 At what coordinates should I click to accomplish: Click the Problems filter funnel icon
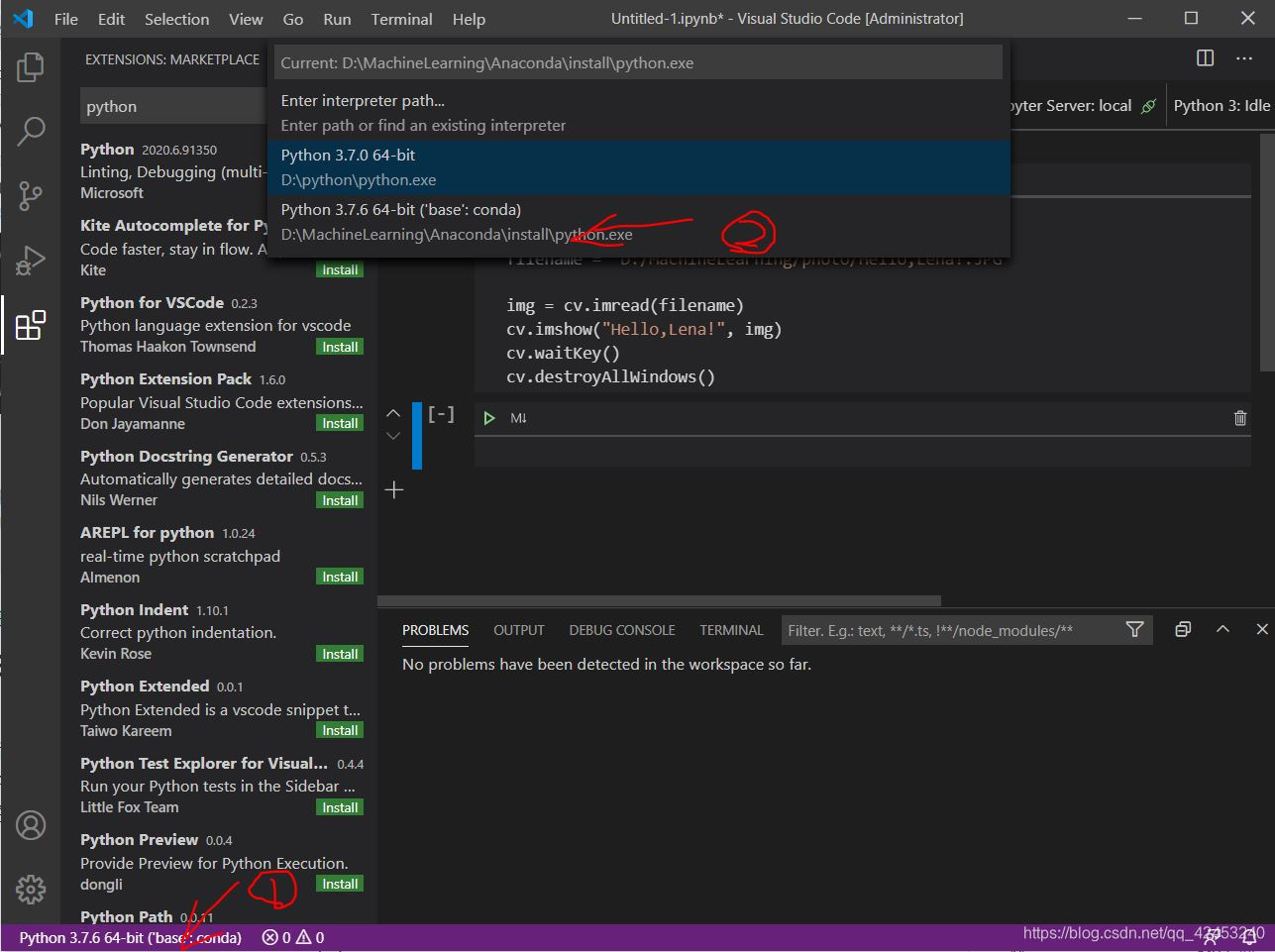(x=1135, y=630)
